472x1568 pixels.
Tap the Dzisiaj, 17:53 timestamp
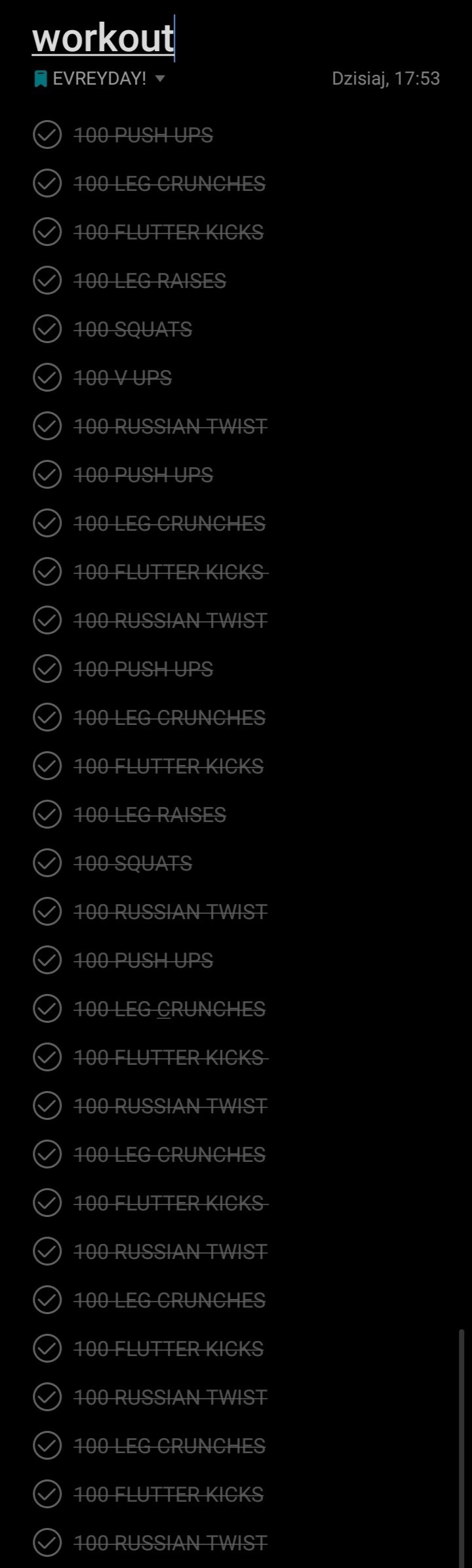point(385,79)
